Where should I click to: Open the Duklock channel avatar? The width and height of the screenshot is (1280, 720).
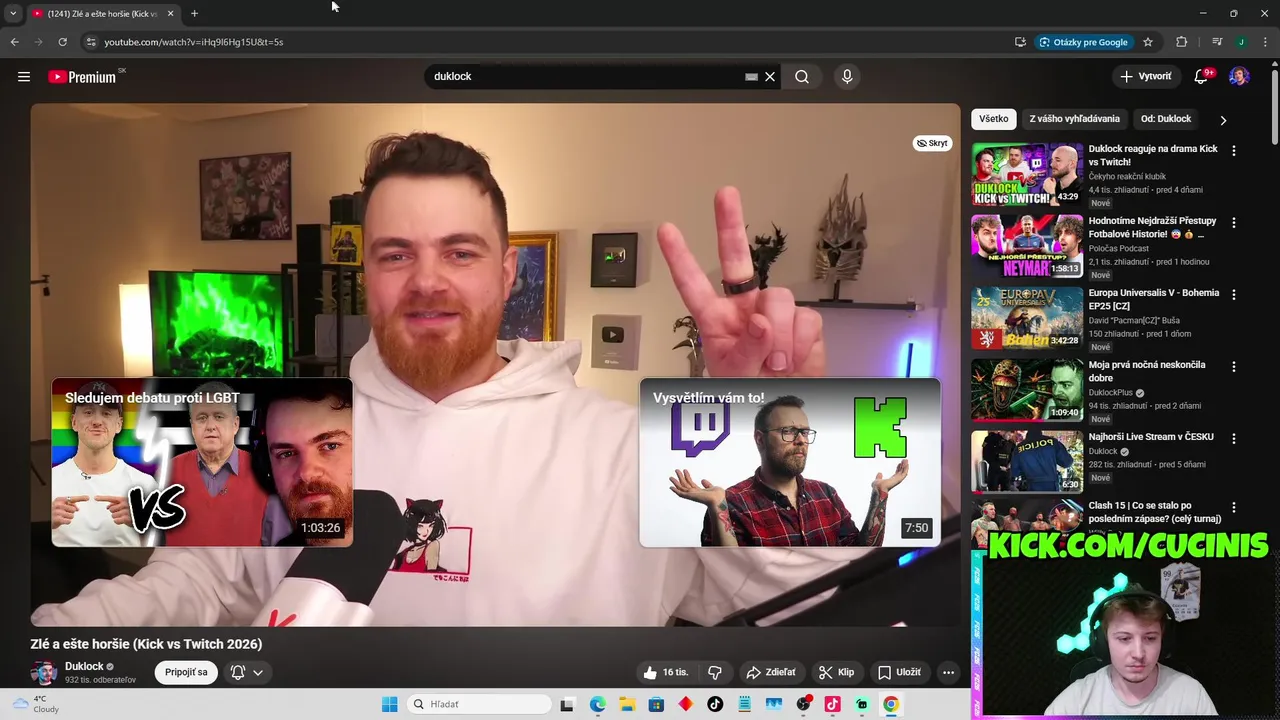[x=43, y=672]
